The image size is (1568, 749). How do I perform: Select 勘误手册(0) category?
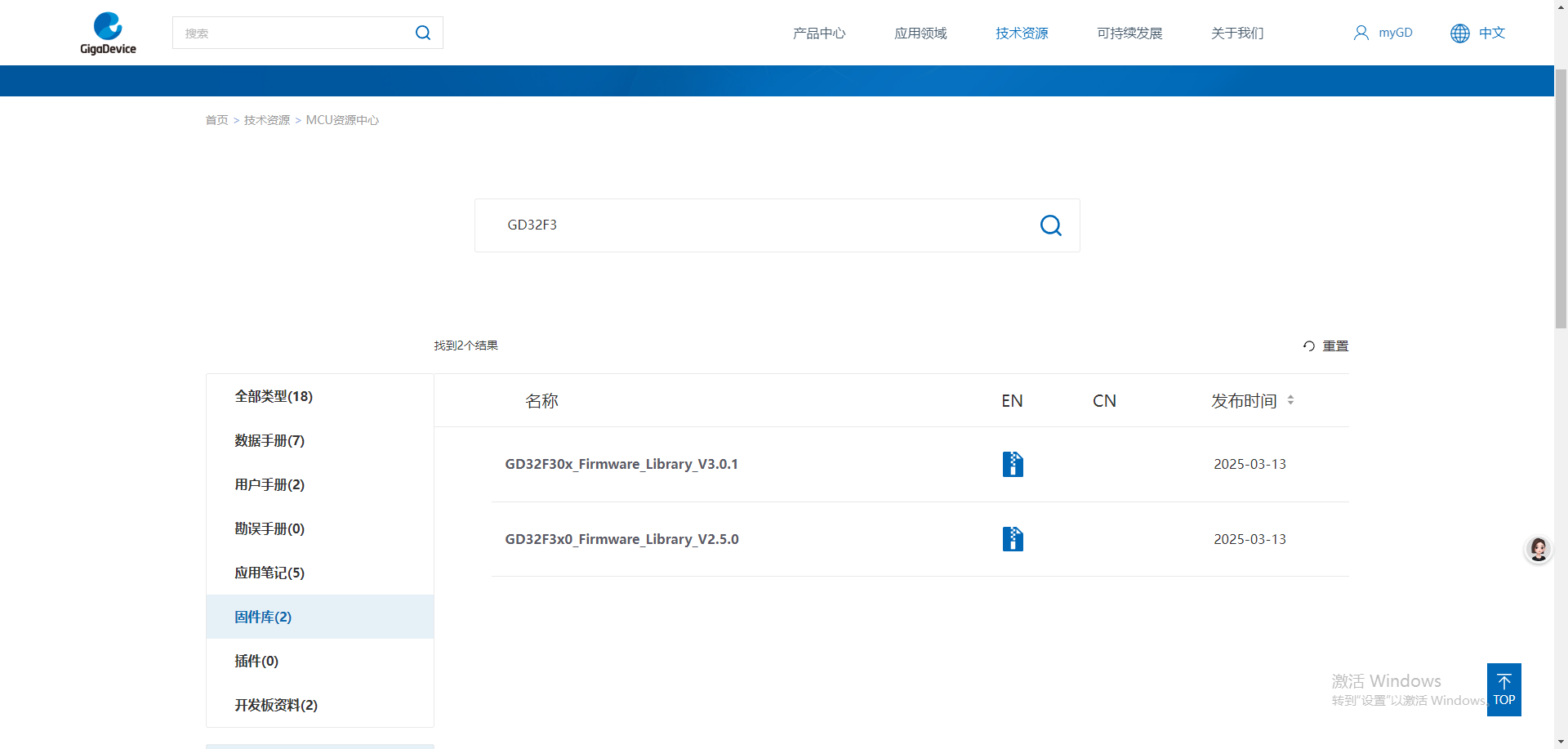pyautogui.click(x=320, y=528)
